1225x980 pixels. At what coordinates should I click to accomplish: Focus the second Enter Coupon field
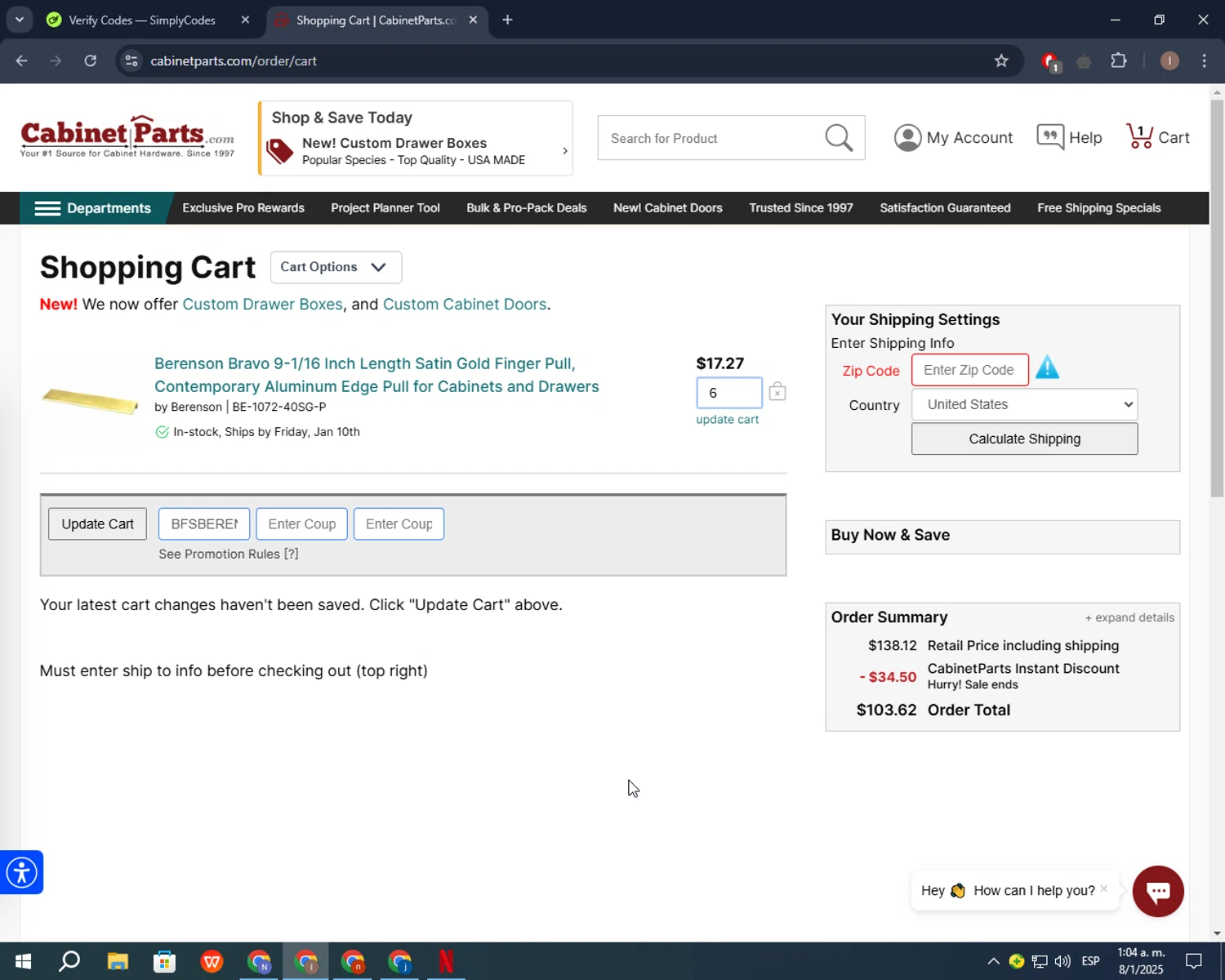301,524
